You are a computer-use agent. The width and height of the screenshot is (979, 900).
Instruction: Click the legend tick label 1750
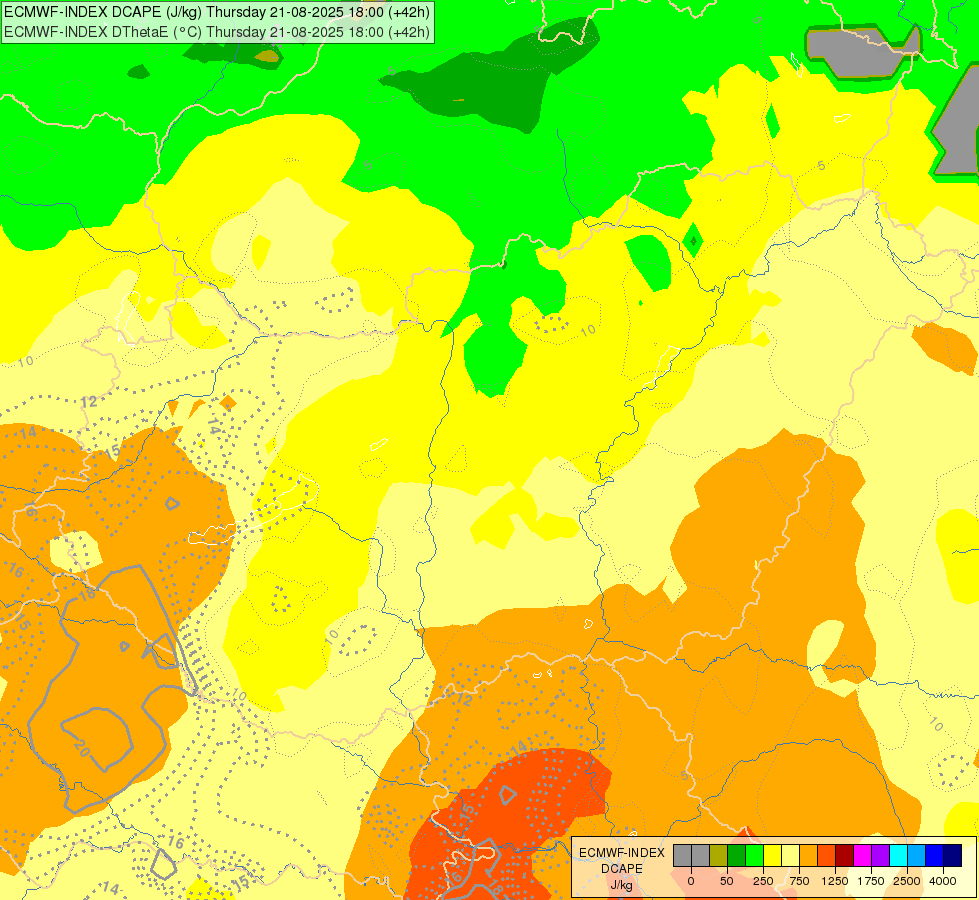click(871, 881)
